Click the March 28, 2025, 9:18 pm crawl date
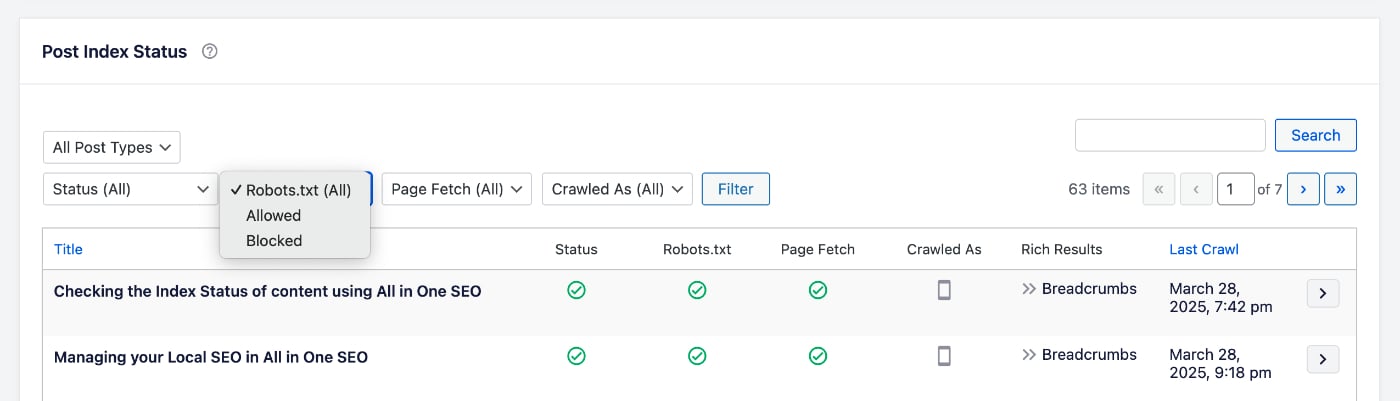 pos(1221,364)
